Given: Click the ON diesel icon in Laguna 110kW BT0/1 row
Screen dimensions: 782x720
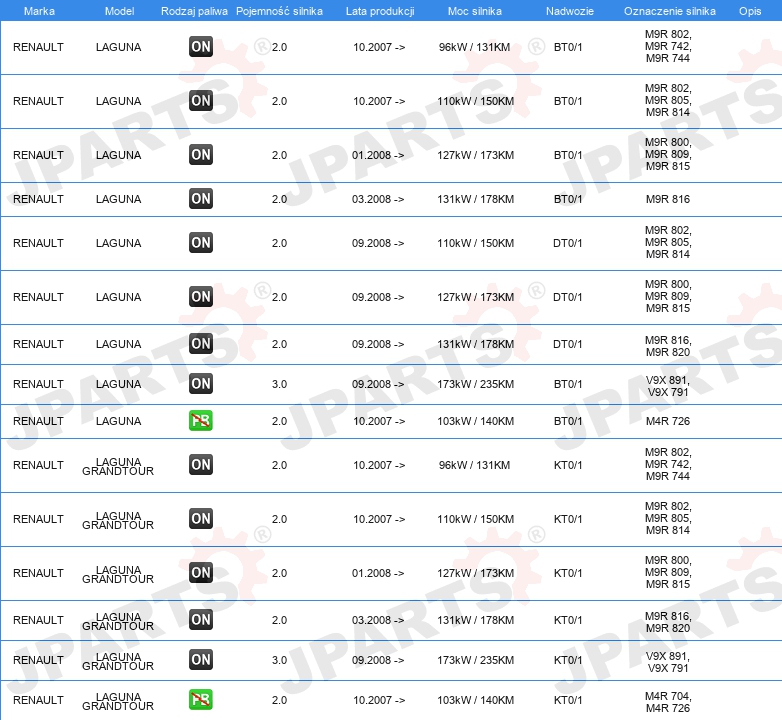Looking at the screenshot, I should tap(201, 101).
